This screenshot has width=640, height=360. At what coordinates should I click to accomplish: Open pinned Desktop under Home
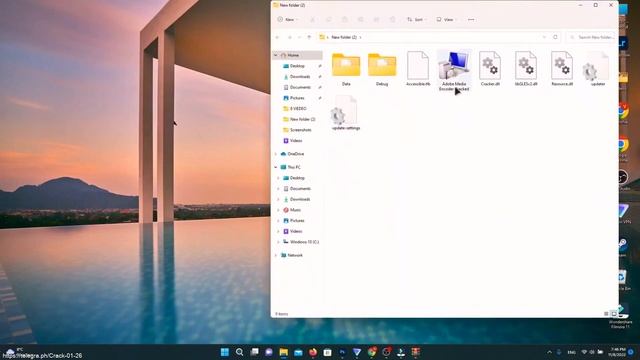(298, 66)
